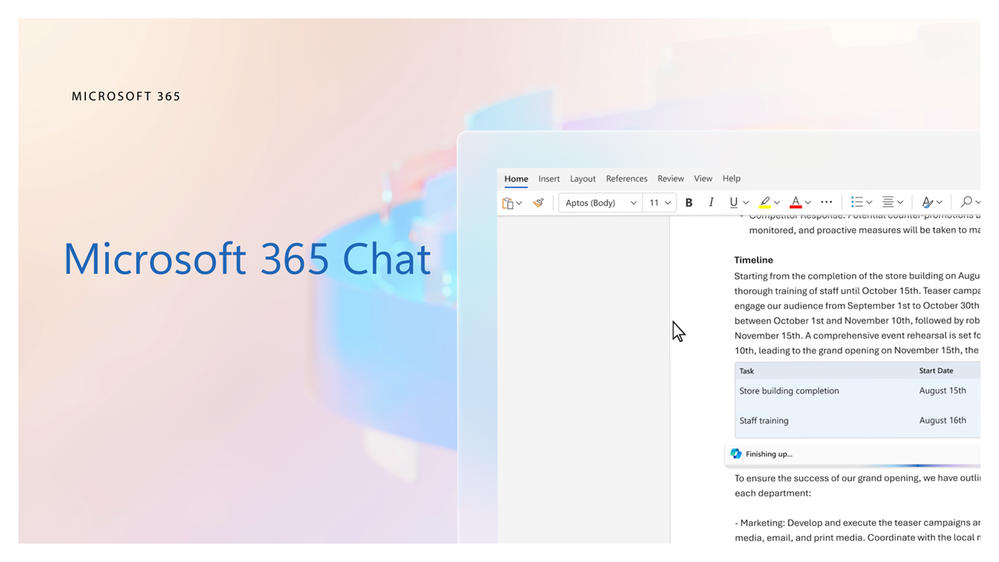Toggle underline formatting

click(x=733, y=203)
